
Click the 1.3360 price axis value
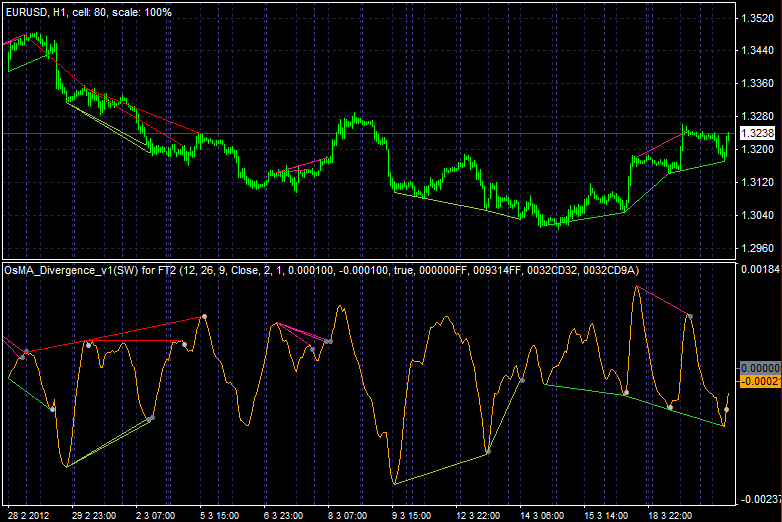coord(758,83)
